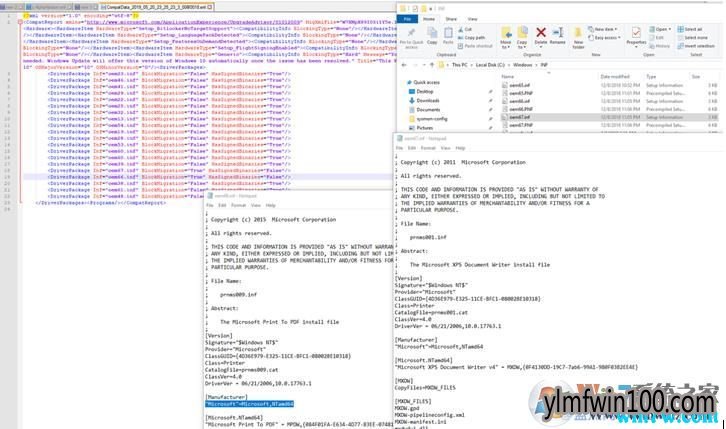Click This PC in the address path
This screenshot has height=429, width=726.
point(459,65)
